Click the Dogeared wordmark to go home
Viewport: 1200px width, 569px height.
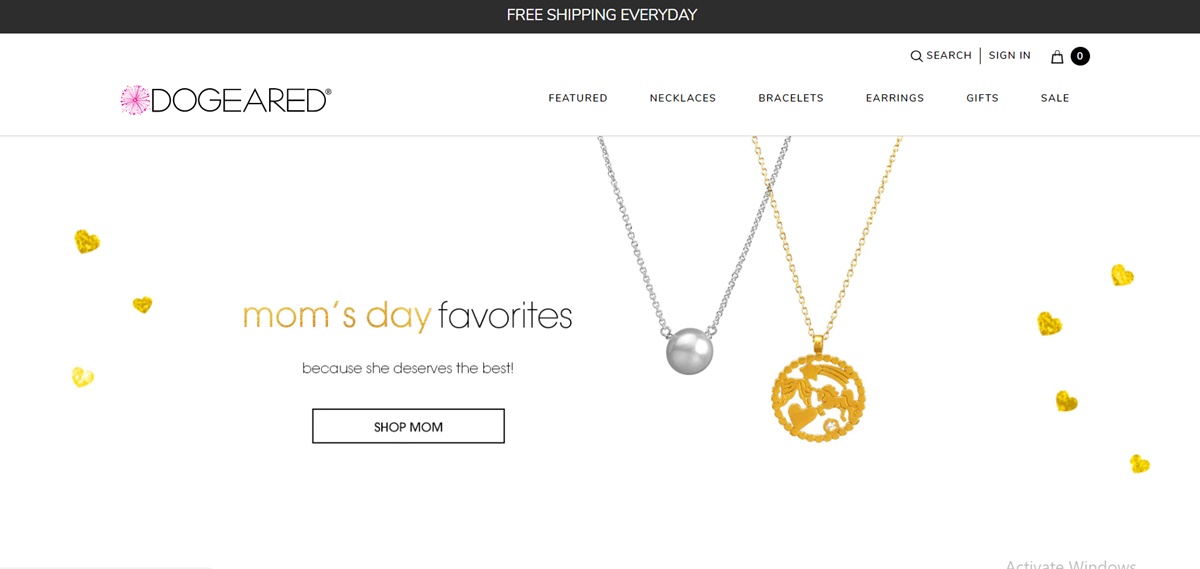point(240,100)
